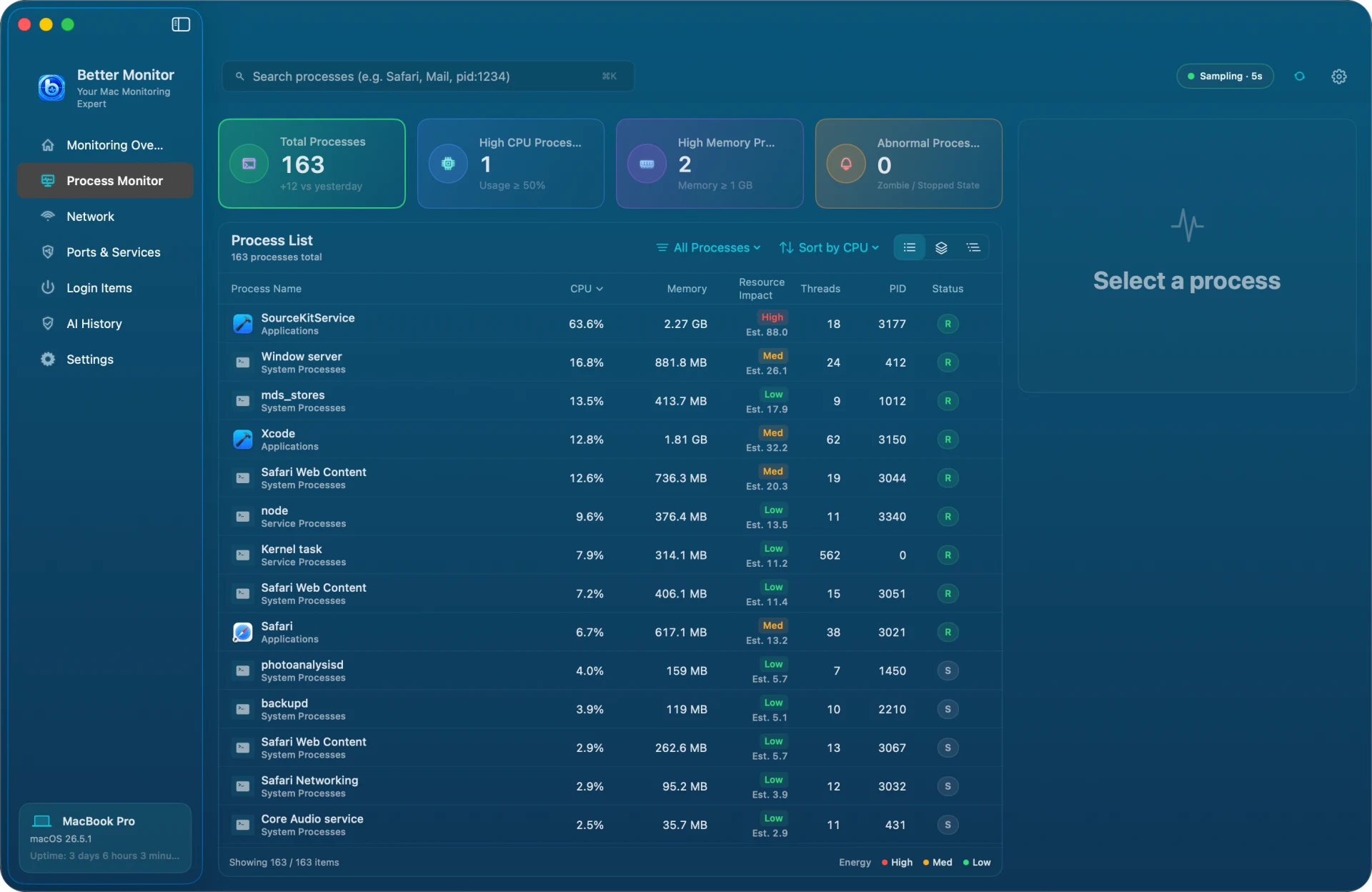Image resolution: width=1372 pixels, height=892 pixels.
Task: Click the running status badge for SourceKitService
Action: [x=948, y=324]
